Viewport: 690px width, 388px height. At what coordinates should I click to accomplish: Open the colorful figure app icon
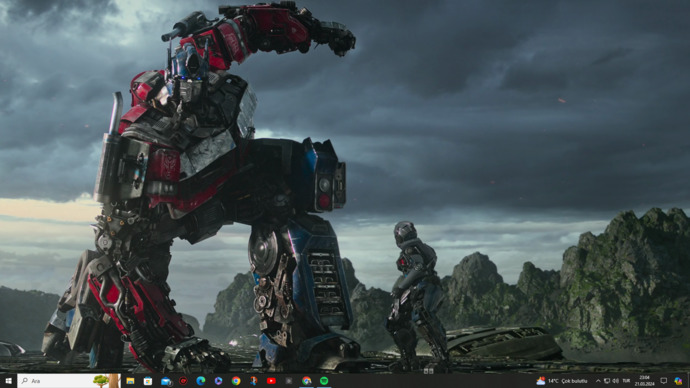[253, 381]
